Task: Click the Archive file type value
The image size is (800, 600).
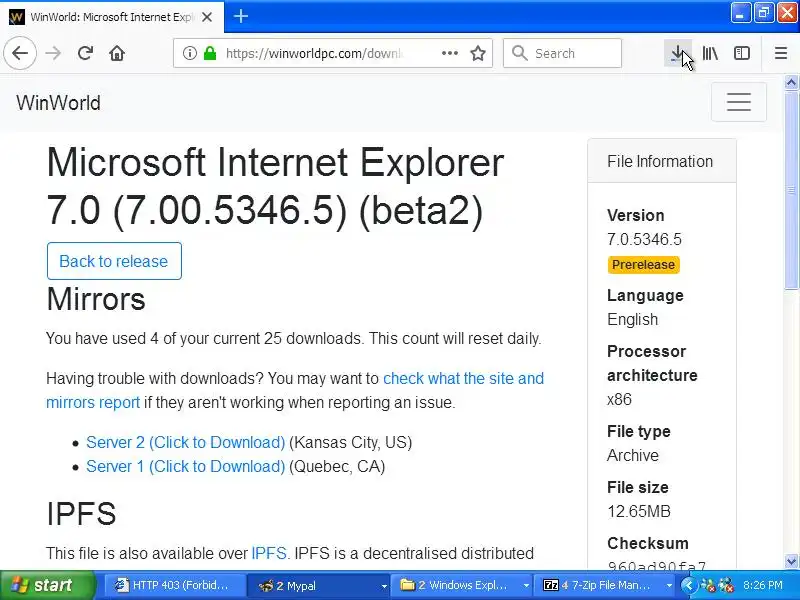Action: pos(633,455)
